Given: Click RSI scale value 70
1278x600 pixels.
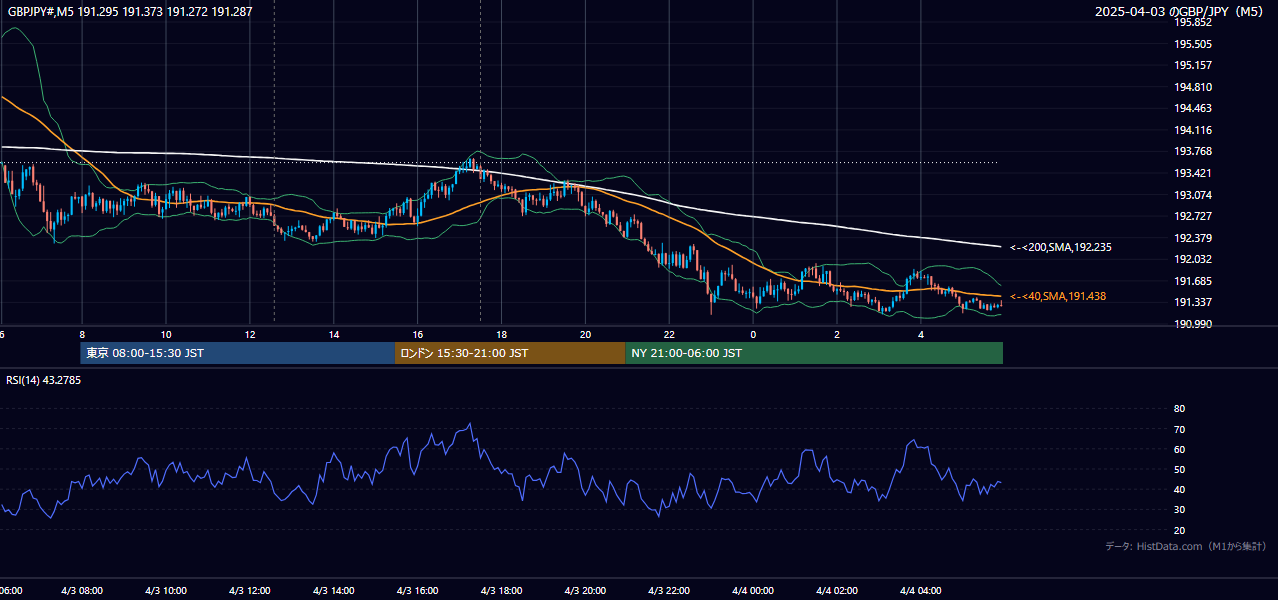Looking at the screenshot, I should 1179,429.
